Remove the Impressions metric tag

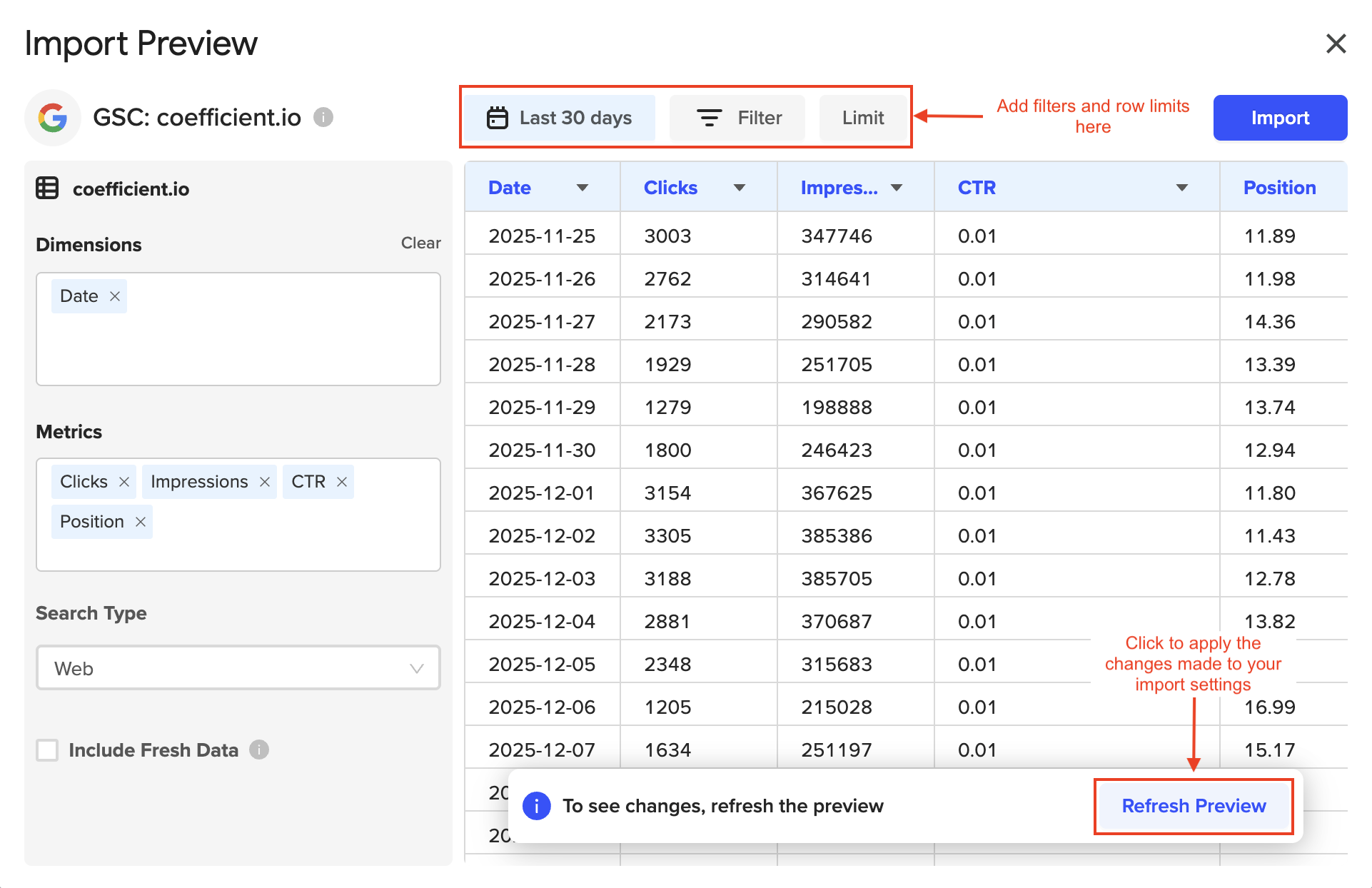coord(264,482)
